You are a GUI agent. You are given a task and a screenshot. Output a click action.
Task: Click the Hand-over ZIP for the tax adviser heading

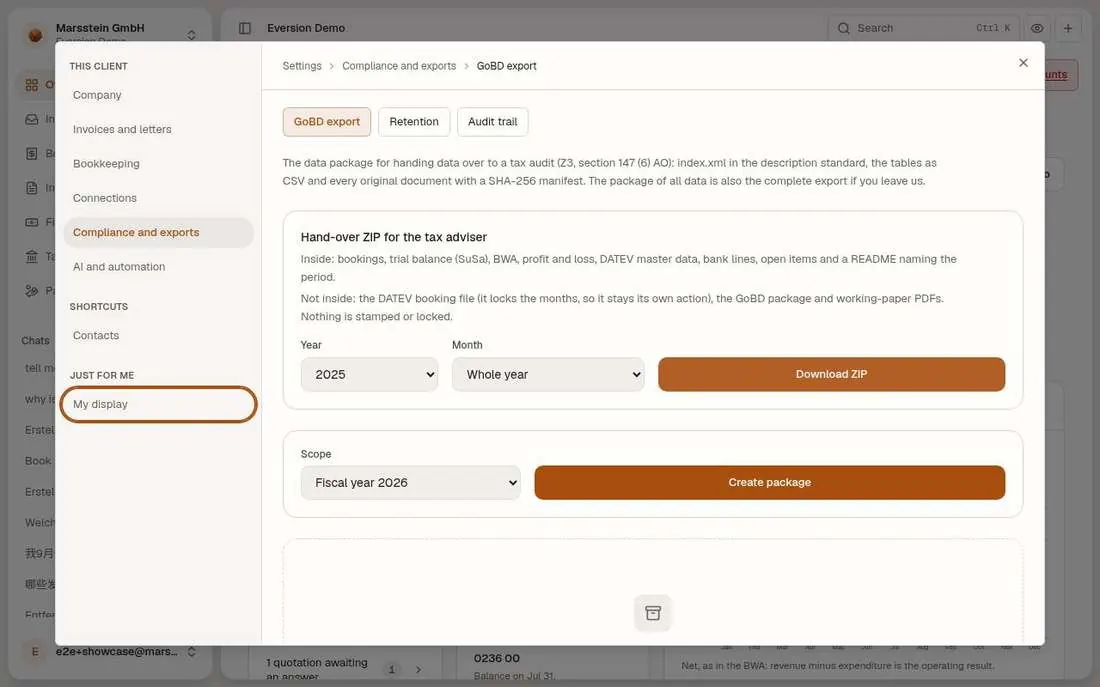394,237
